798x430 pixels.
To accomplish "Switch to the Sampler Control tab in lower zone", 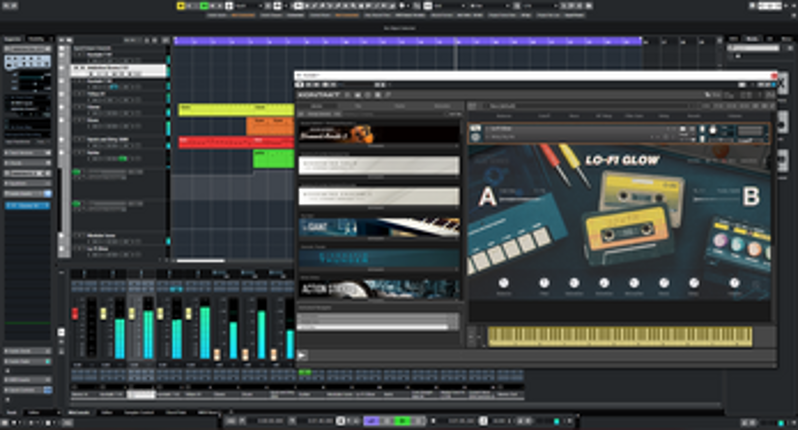I will [x=139, y=413].
